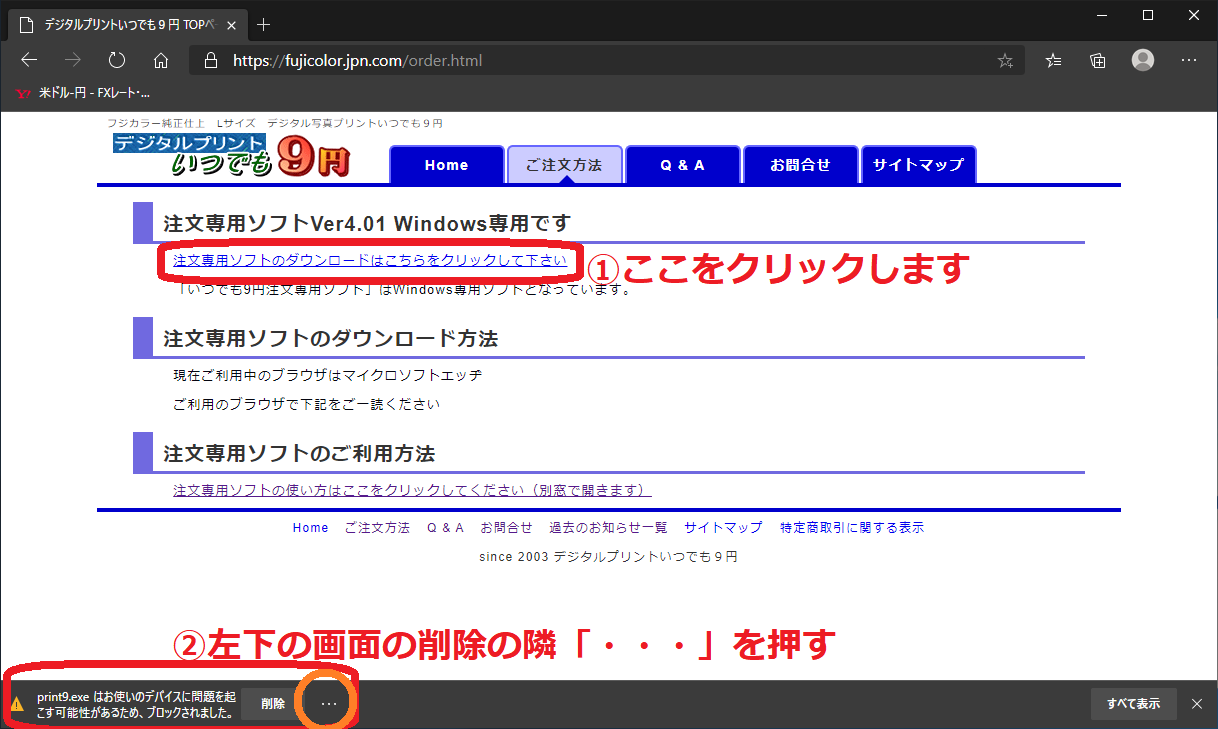Expand download options next to 削除
1218x729 pixels.
click(x=329, y=704)
